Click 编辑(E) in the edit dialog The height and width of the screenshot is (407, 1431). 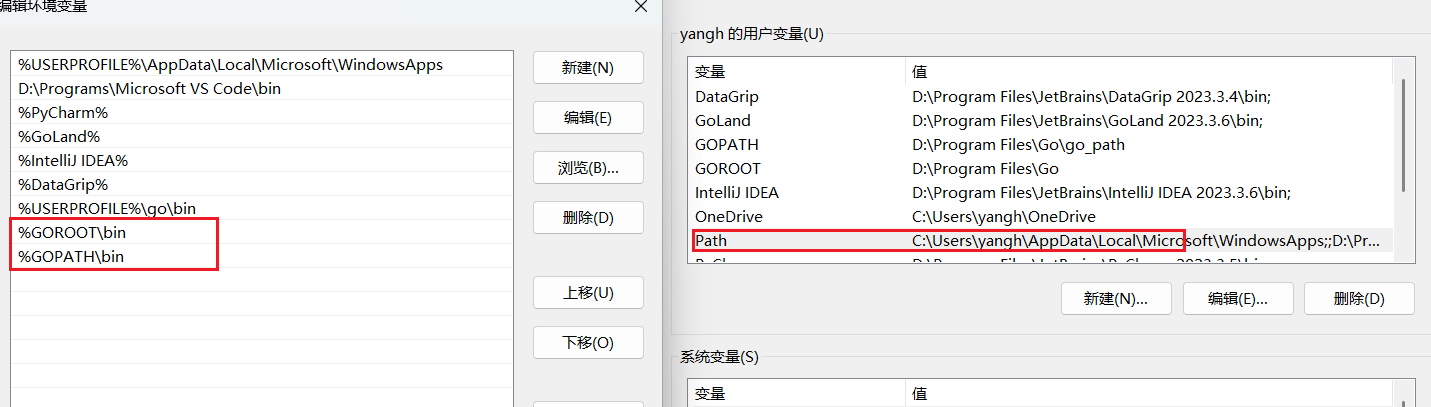(588, 118)
